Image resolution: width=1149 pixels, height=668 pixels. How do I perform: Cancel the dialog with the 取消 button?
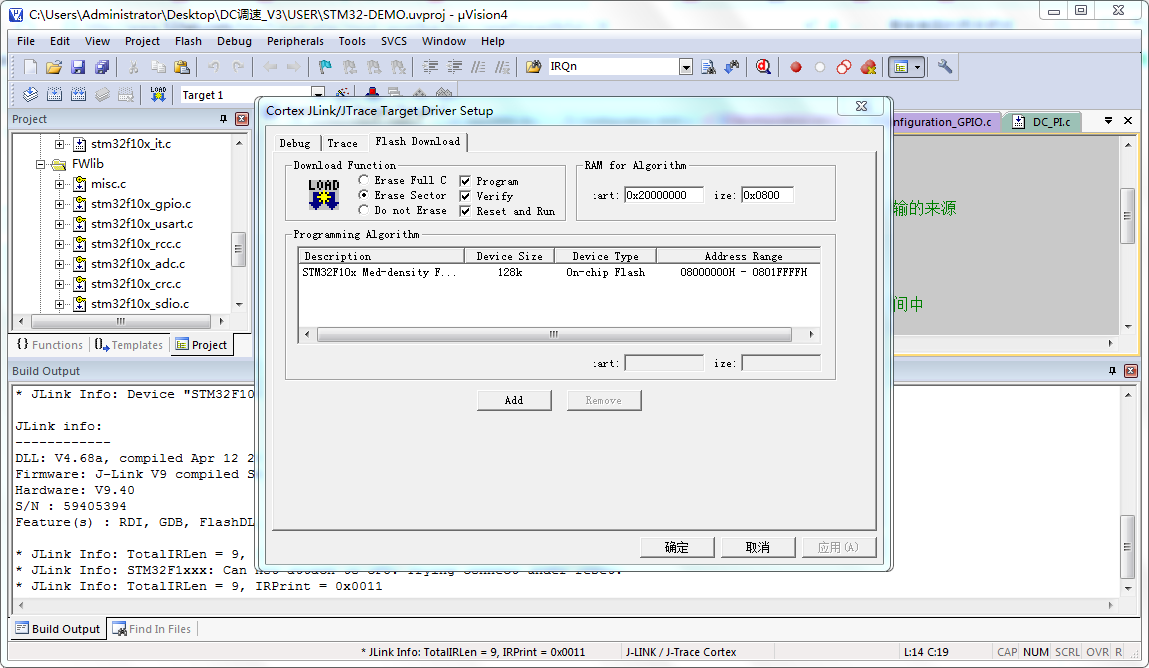[x=758, y=547]
